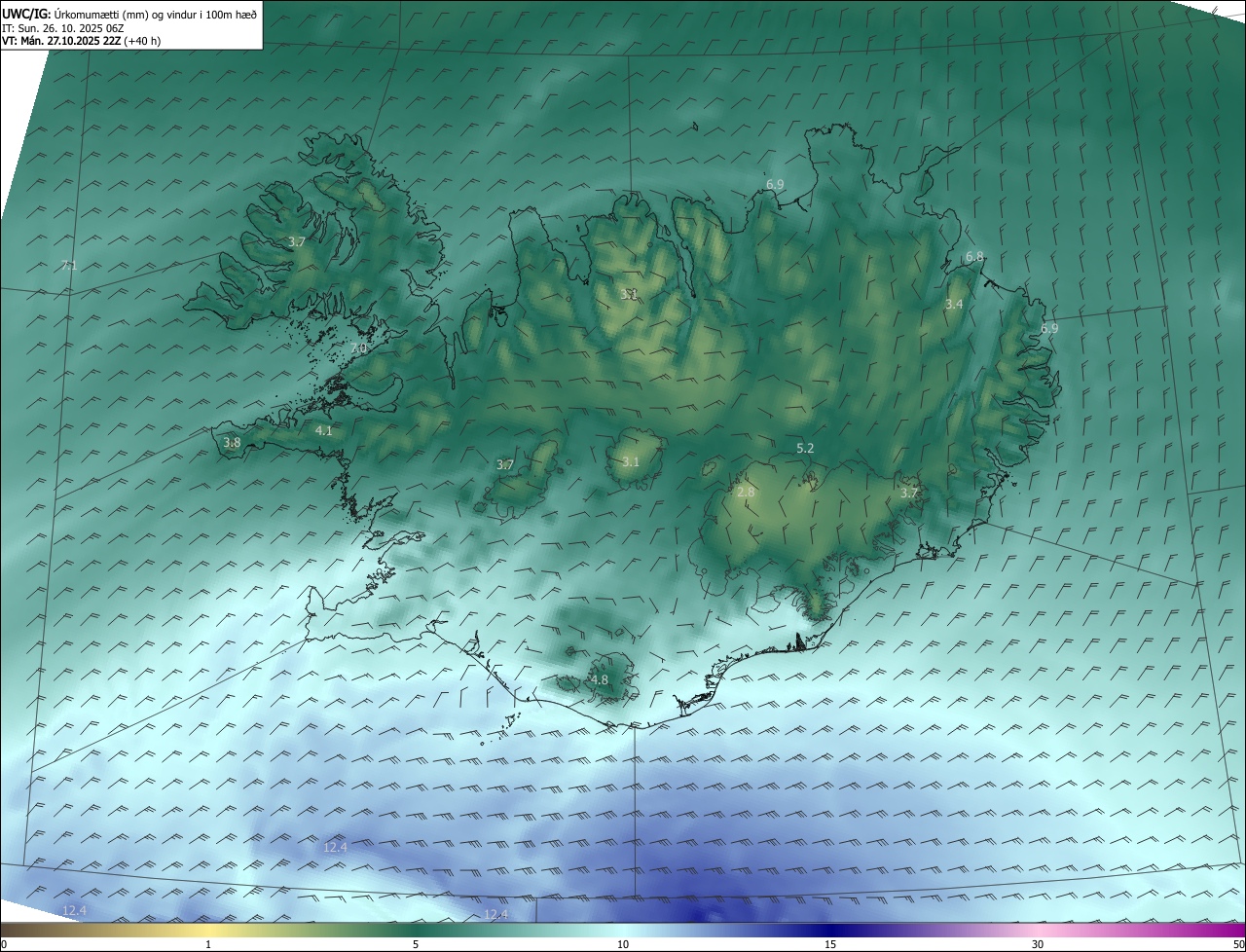Select the 10 tick on the colour bar

click(623, 944)
